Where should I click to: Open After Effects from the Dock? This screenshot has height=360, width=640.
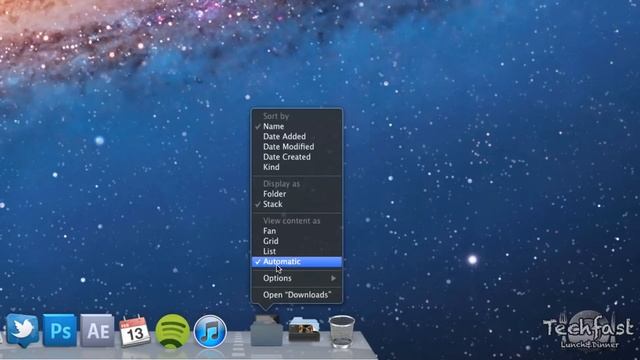pyautogui.click(x=97, y=331)
